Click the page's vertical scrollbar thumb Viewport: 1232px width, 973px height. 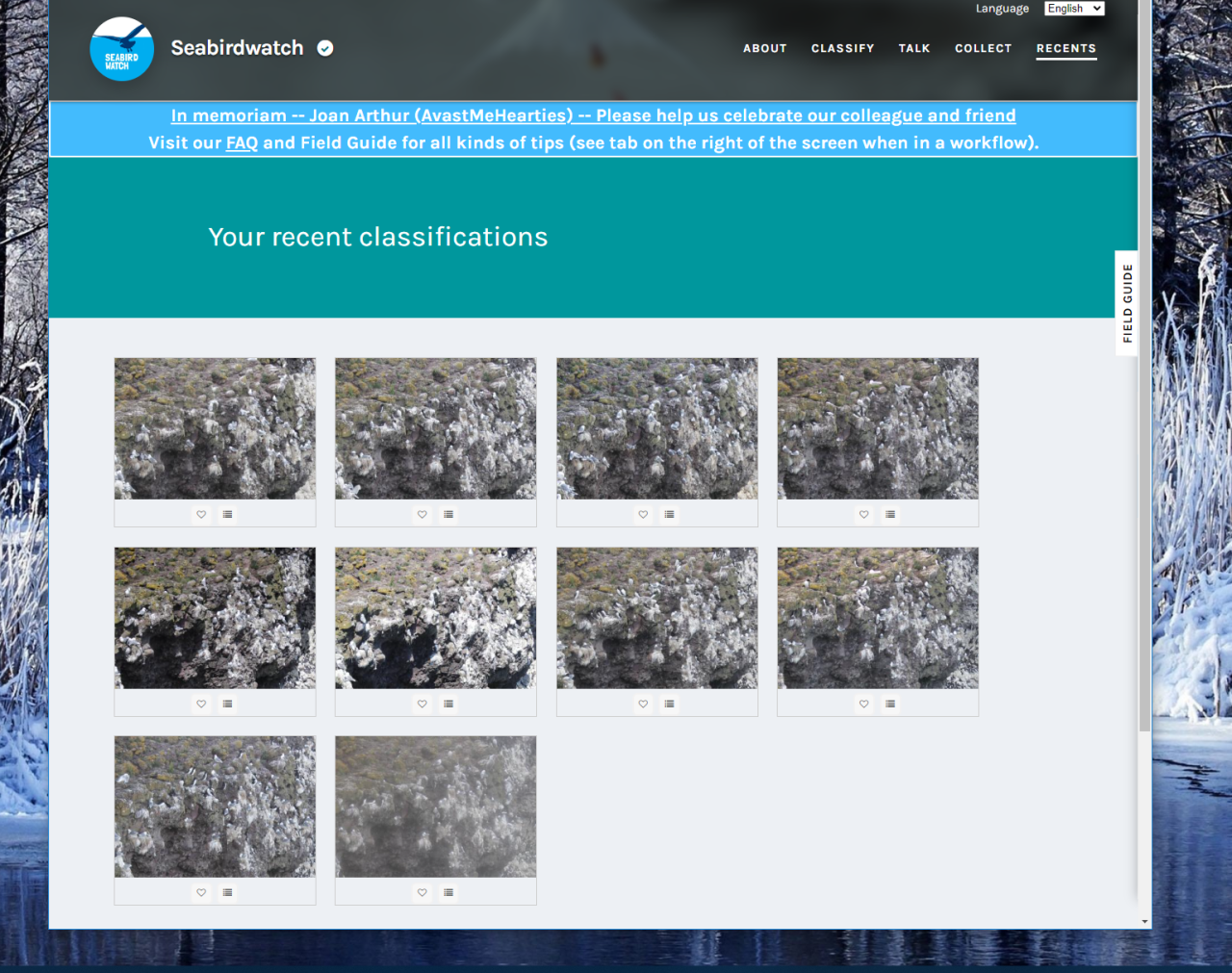tap(1144, 366)
